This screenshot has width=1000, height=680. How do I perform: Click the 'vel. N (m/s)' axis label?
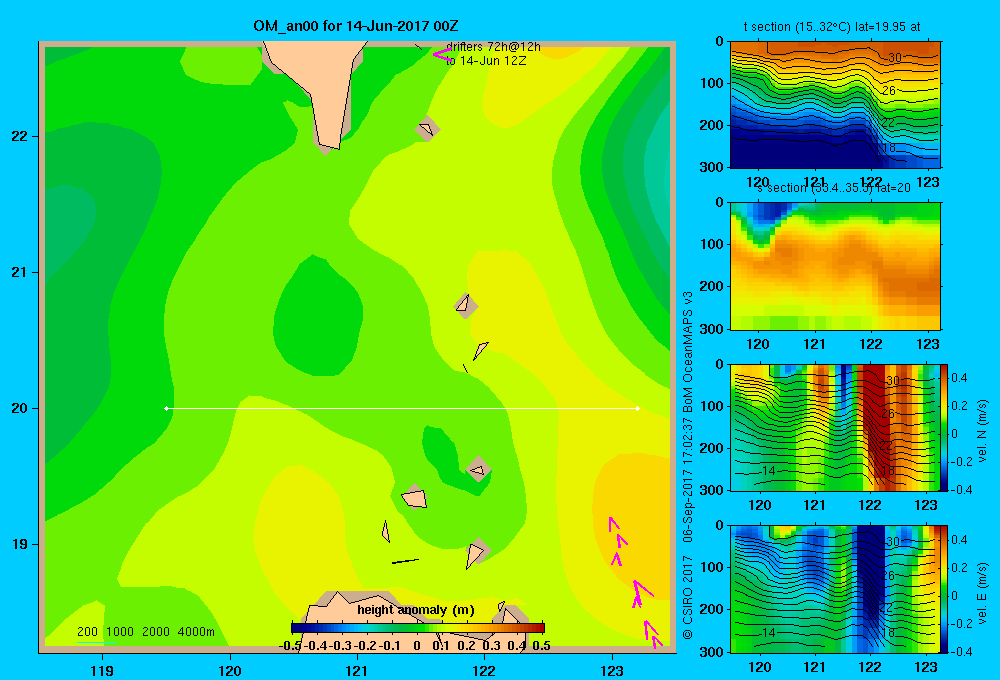[982, 431]
